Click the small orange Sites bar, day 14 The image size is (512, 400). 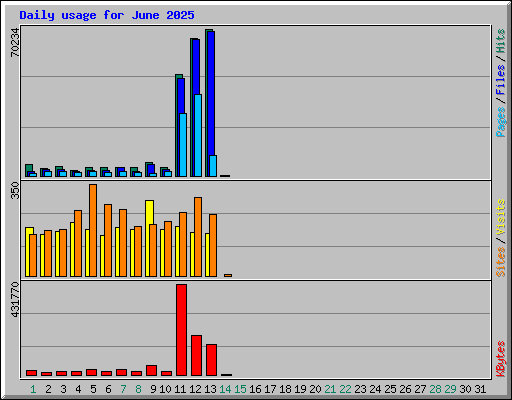click(228, 275)
